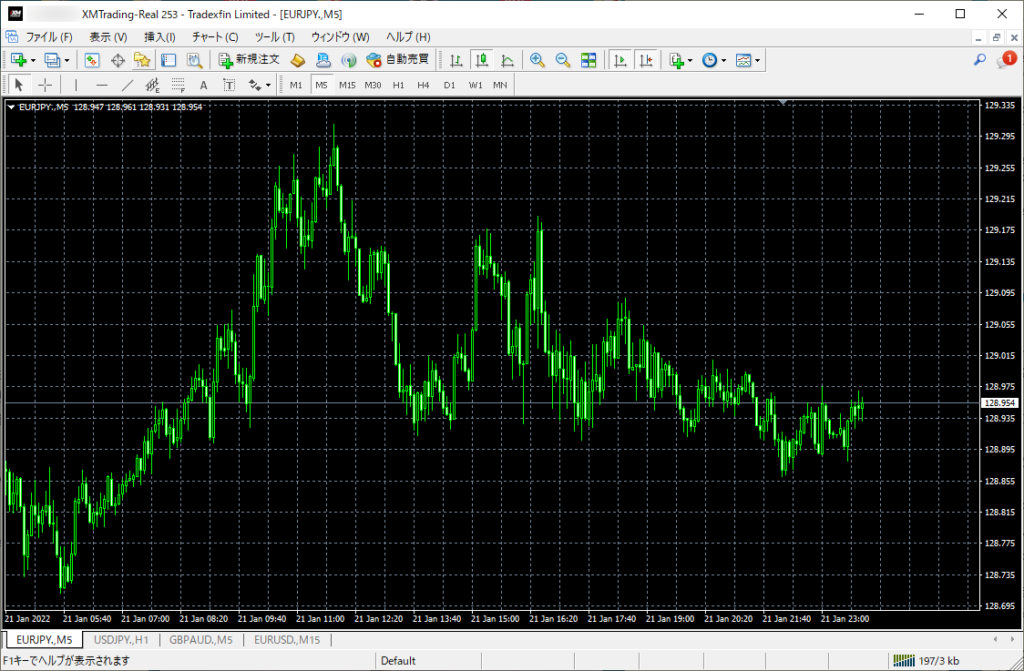Click the 新規注文 new order button
This screenshot has height=671, width=1024.
point(249,60)
